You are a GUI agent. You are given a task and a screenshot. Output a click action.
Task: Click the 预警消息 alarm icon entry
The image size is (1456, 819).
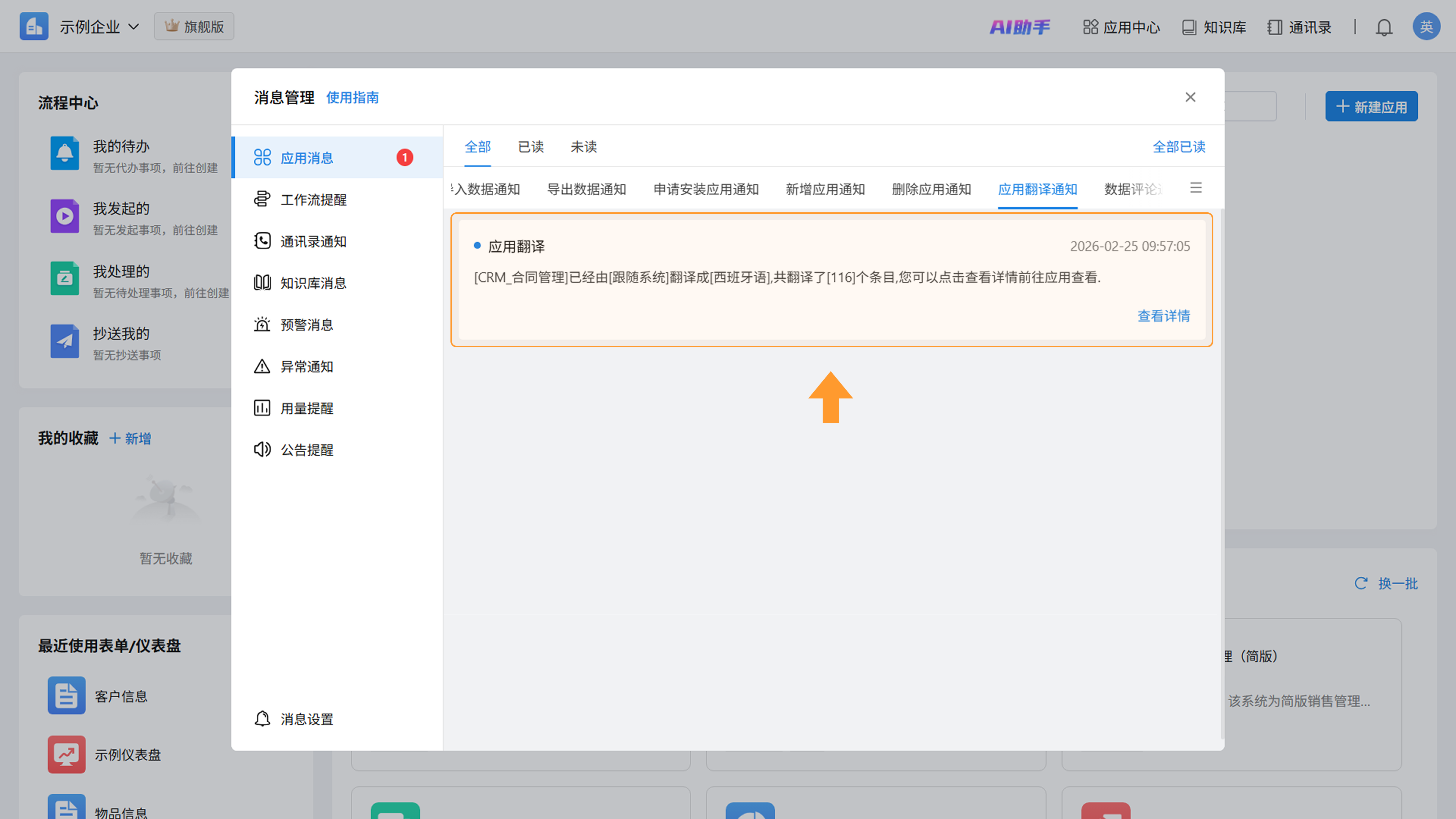coord(306,325)
